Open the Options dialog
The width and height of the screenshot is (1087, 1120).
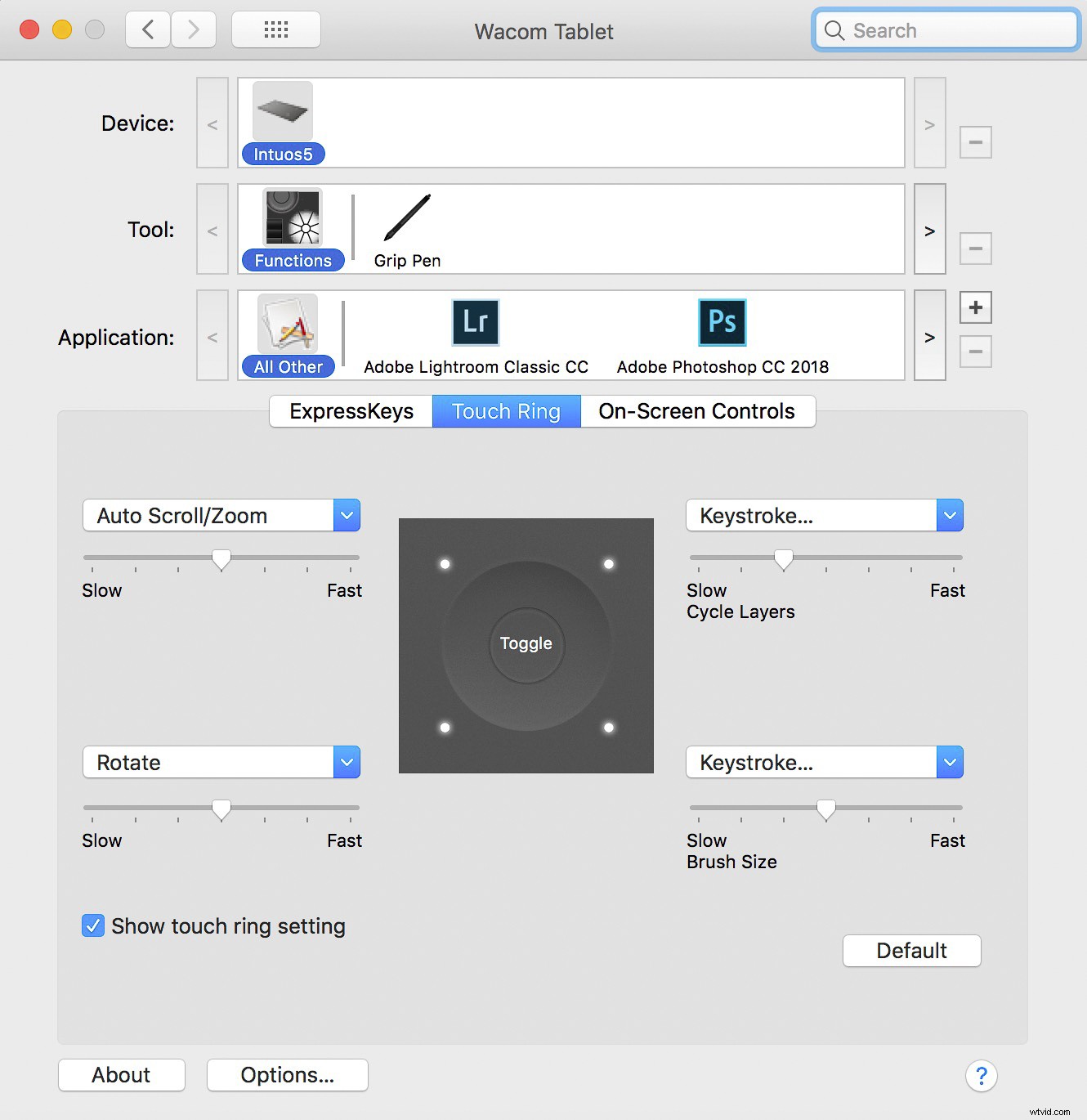click(x=287, y=1075)
